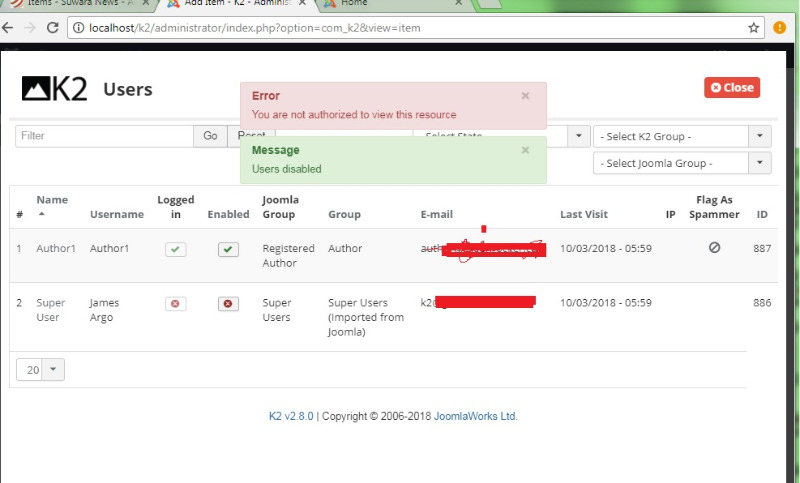Reload the page with refresh icon
This screenshot has width=800, height=483.
click(x=53, y=28)
